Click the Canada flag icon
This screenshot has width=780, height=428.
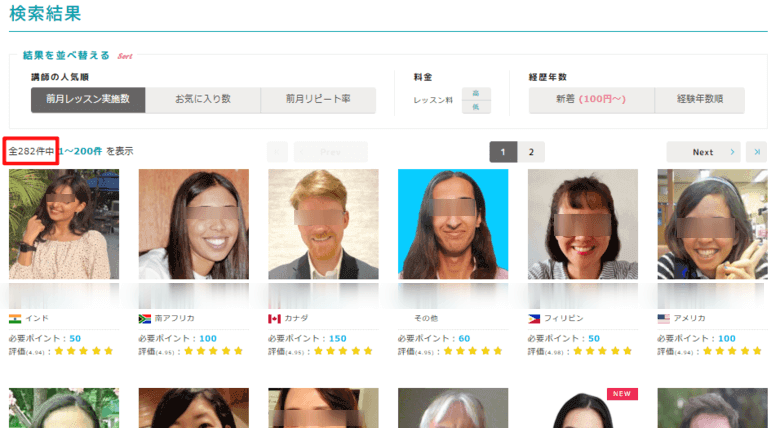274,318
